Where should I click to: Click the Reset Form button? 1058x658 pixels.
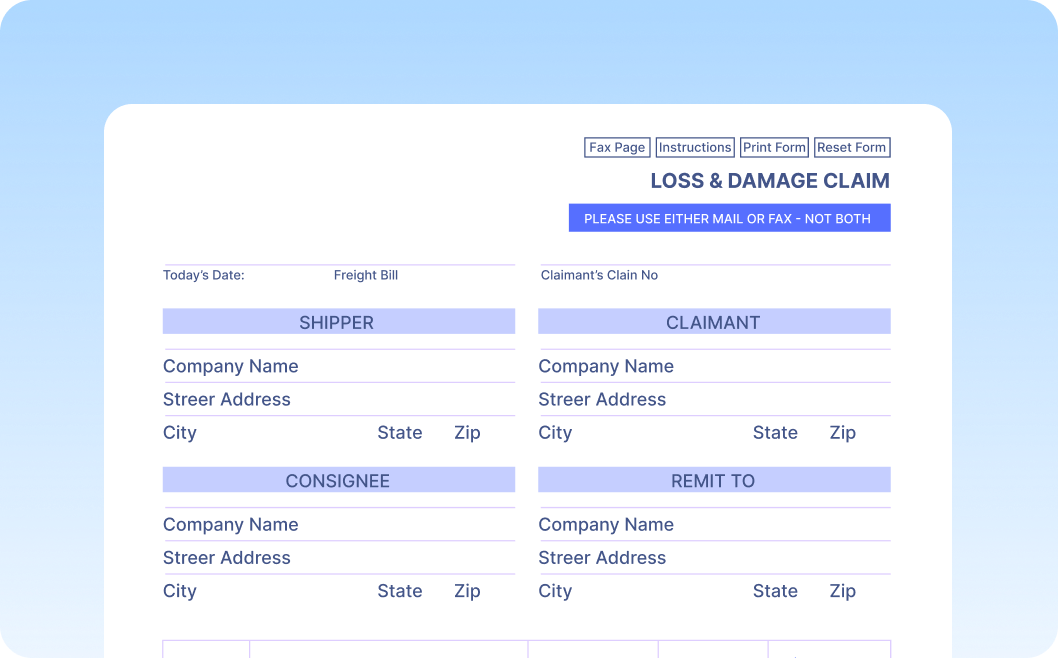click(851, 147)
